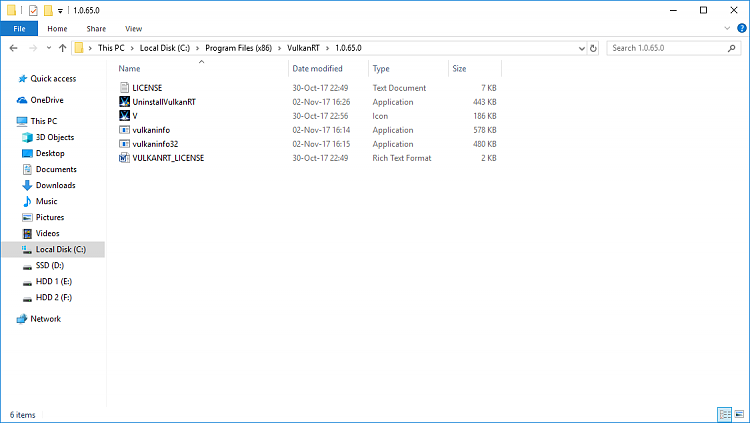Screen dimensions: 750x423
Task: Click VulkanRT breadcrumb segment
Action: (x=303, y=48)
